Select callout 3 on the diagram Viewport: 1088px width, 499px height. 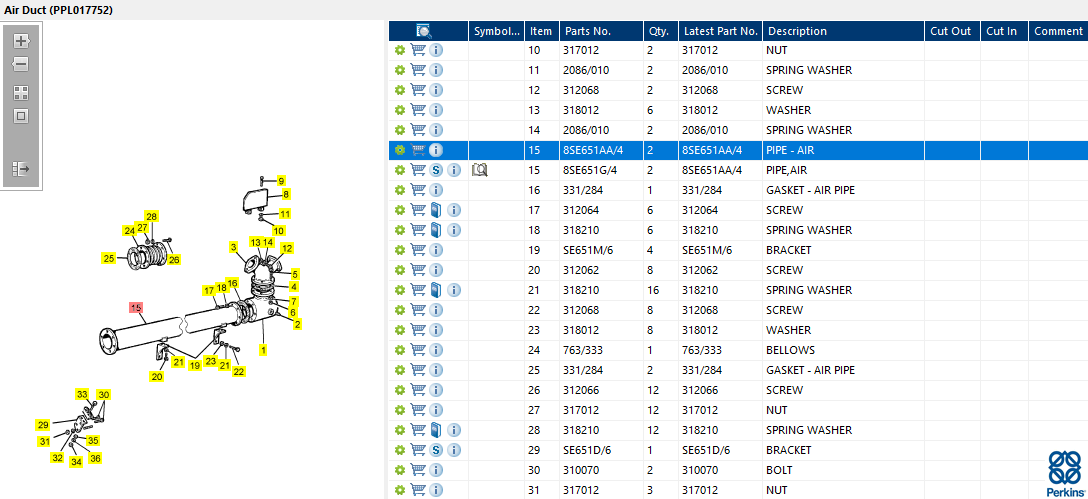coord(233,247)
